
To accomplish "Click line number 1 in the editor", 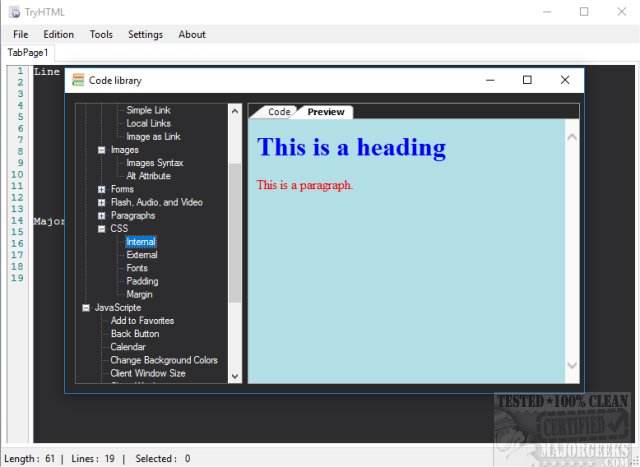I will (20, 71).
